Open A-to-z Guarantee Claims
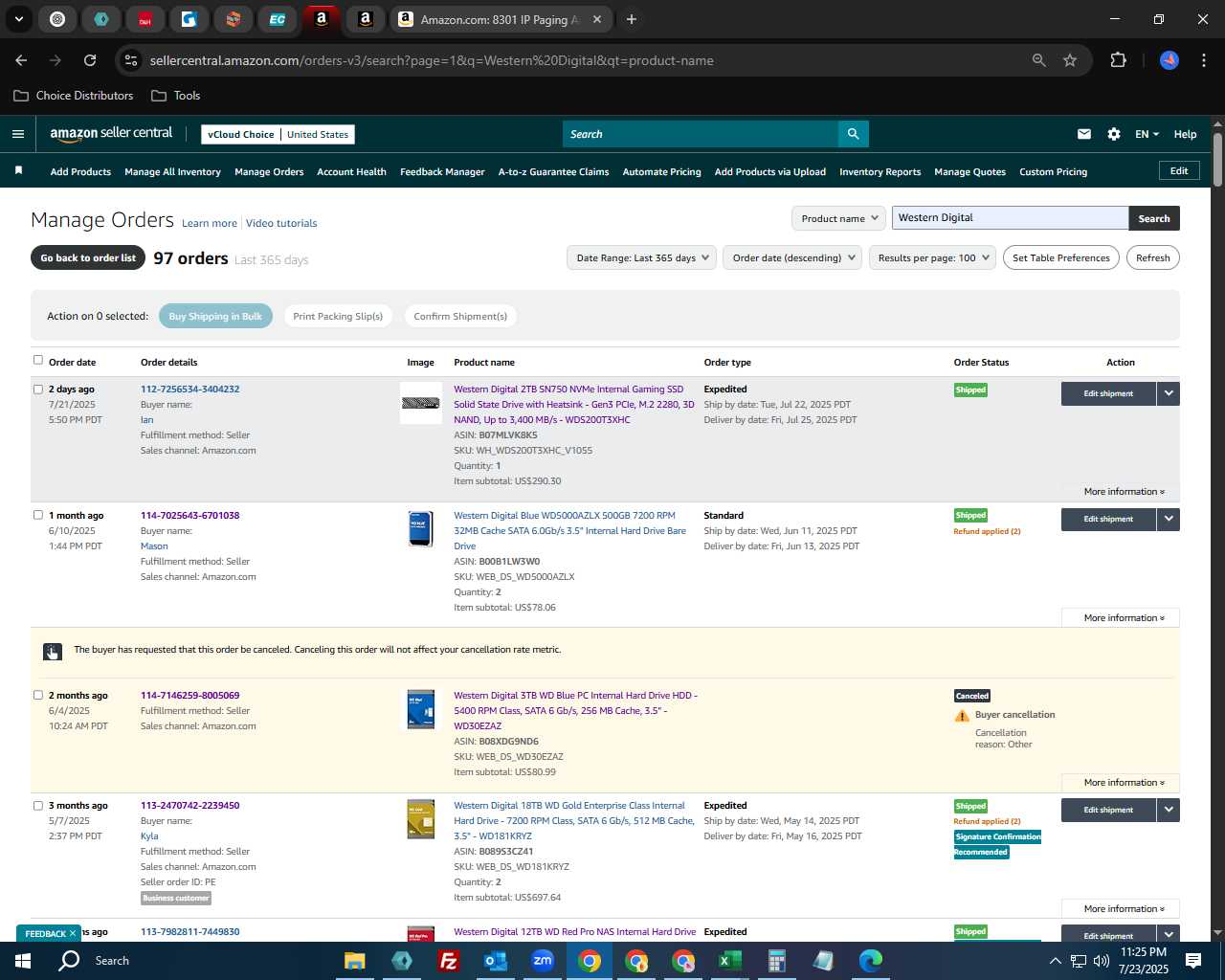The height and width of the screenshot is (980, 1225). pos(553,172)
